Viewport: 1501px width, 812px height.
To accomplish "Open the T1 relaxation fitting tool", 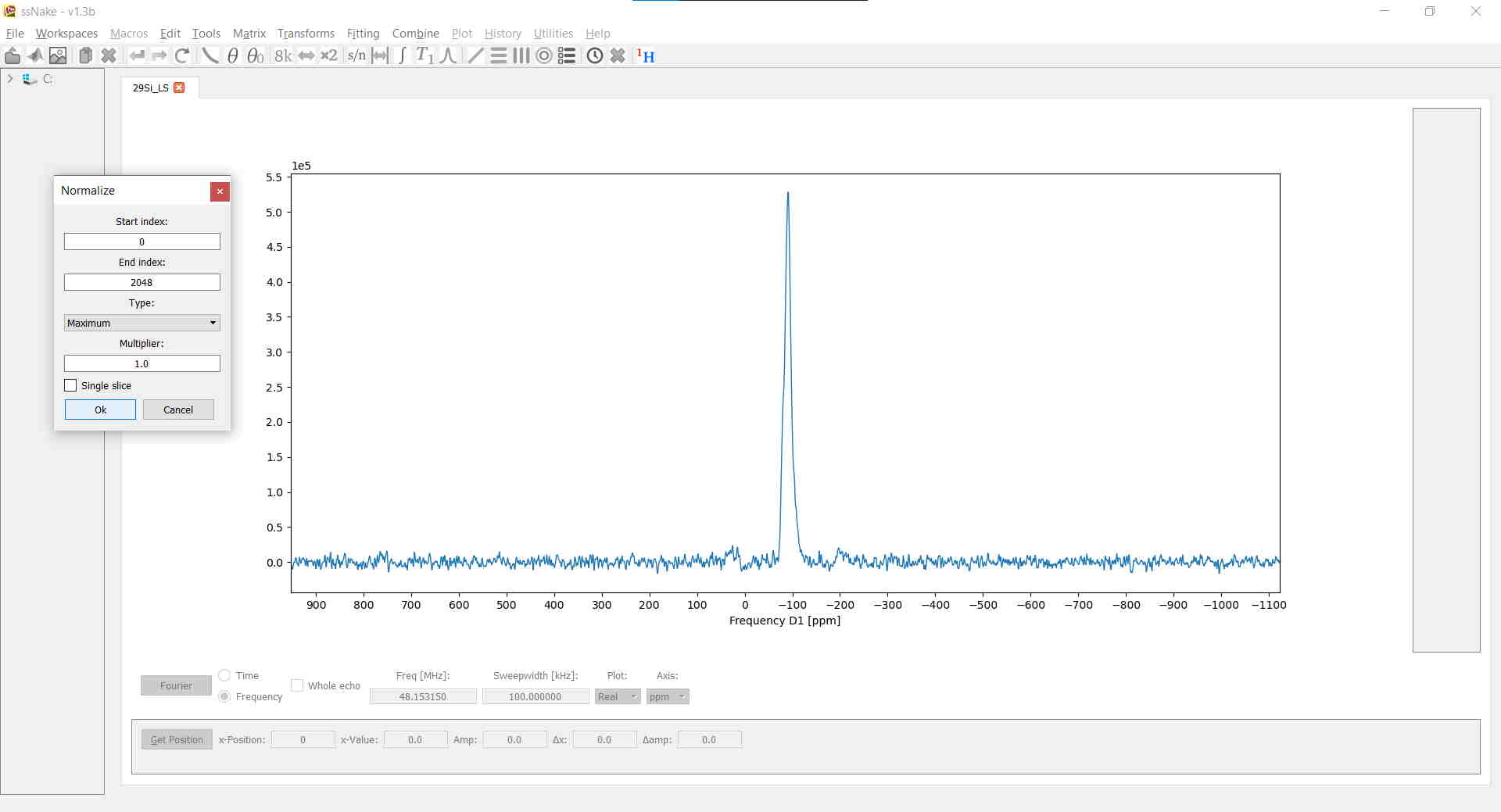I will click(425, 55).
